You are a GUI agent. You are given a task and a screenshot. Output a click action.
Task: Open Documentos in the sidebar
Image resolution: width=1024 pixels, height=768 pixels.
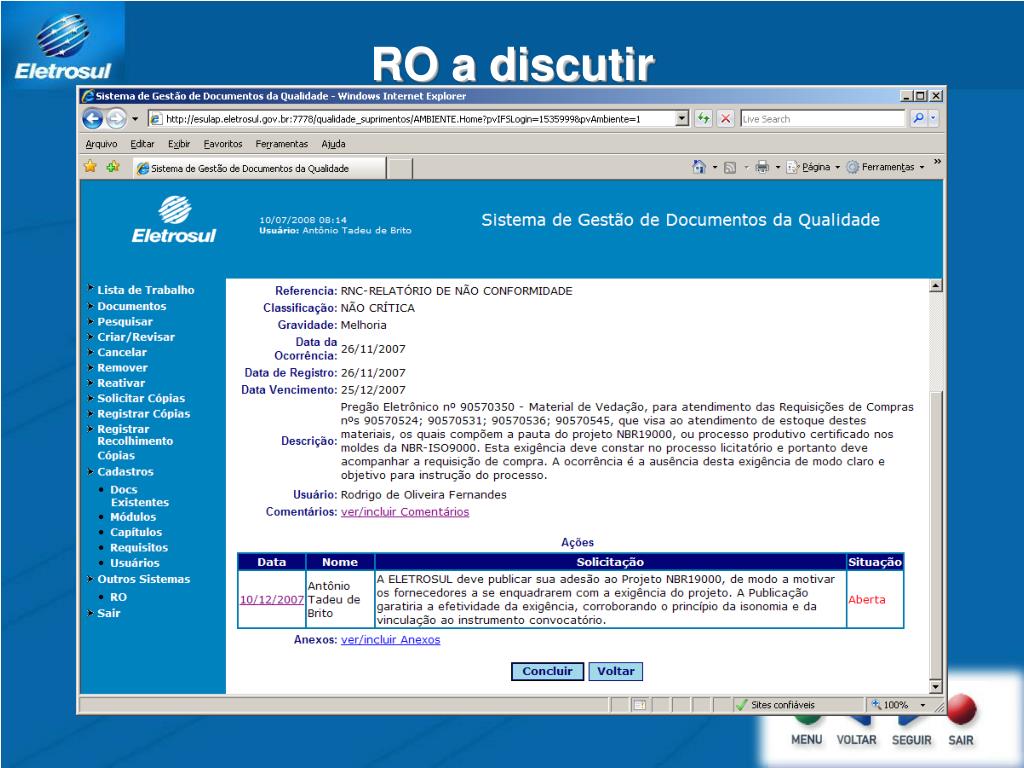coord(131,306)
